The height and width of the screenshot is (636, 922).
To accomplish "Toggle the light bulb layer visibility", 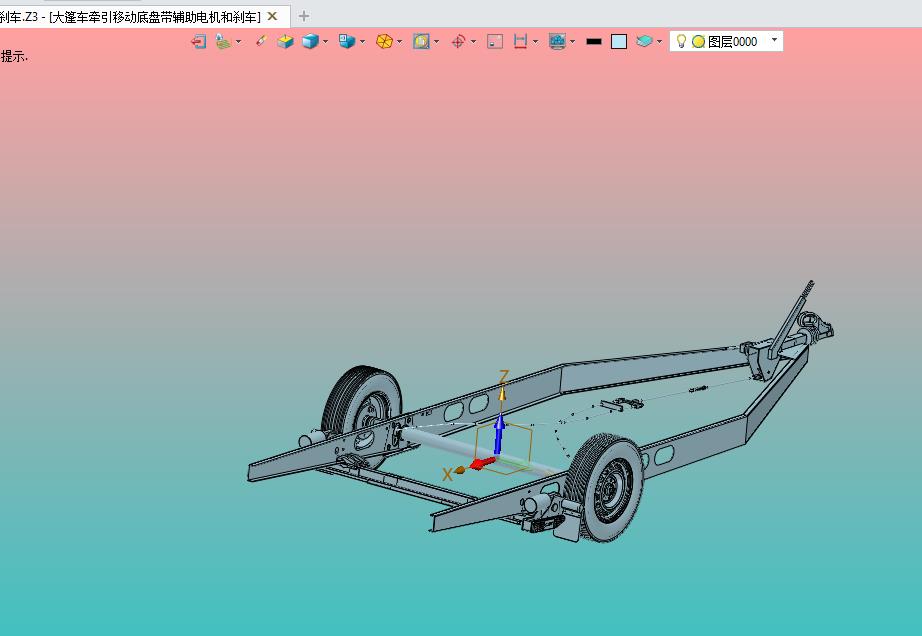I will coord(681,41).
